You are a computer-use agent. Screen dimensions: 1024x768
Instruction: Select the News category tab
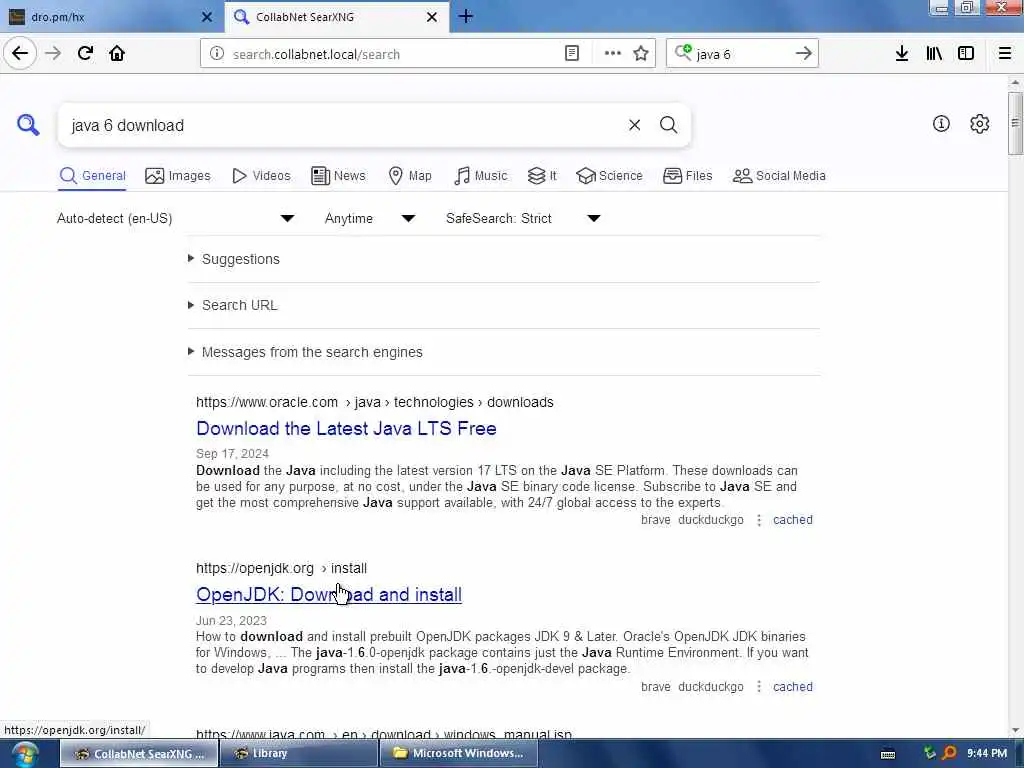(338, 176)
